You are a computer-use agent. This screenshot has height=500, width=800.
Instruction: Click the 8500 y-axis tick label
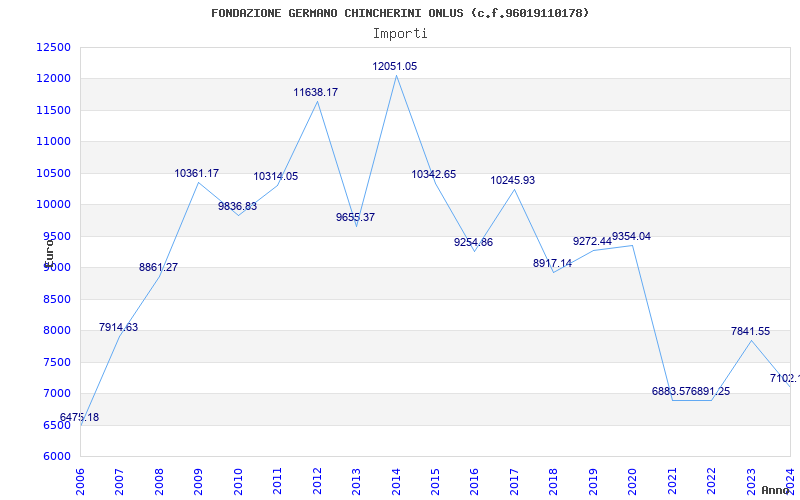tap(56, 299)
